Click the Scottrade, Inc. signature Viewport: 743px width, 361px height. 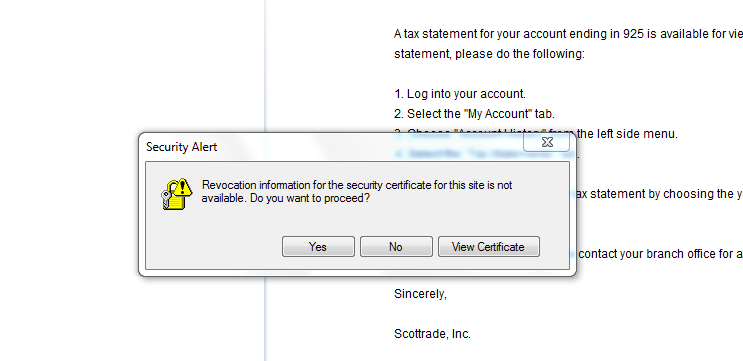432,334
